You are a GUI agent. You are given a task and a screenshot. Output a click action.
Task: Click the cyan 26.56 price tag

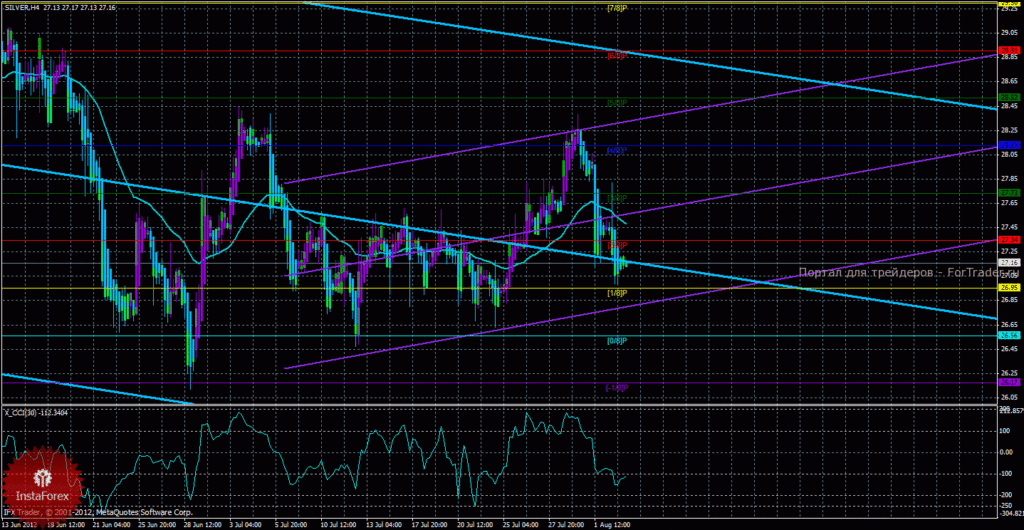[x=1008, y=335]
